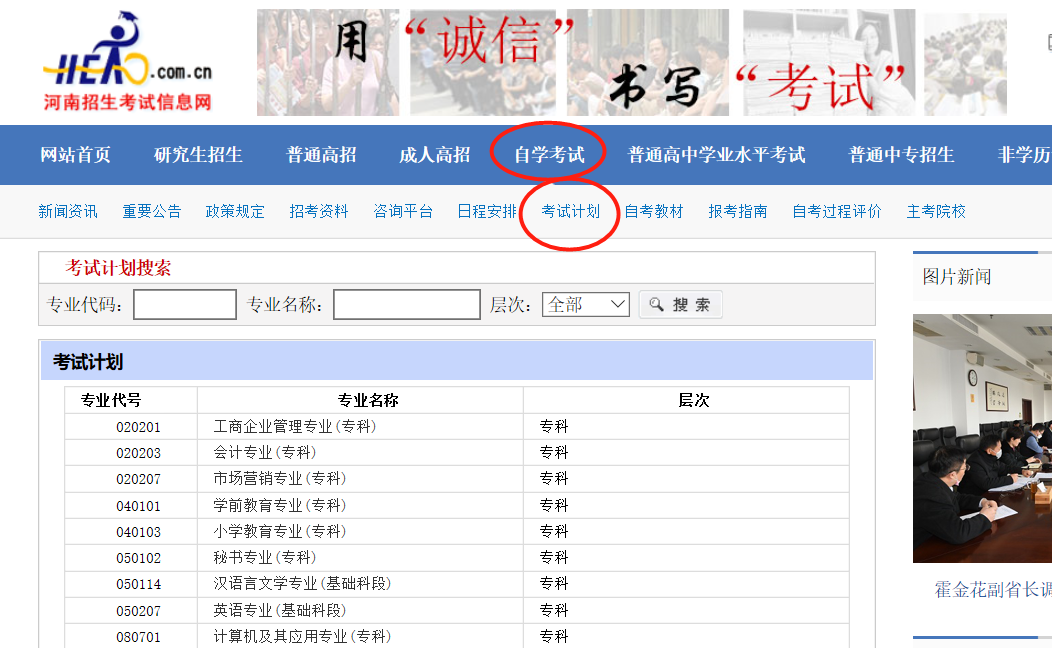The width and height of the screenshot is (1052, 648).
Task: Open the 霍金花副省长 news caption link
Action: coord(993,590)
